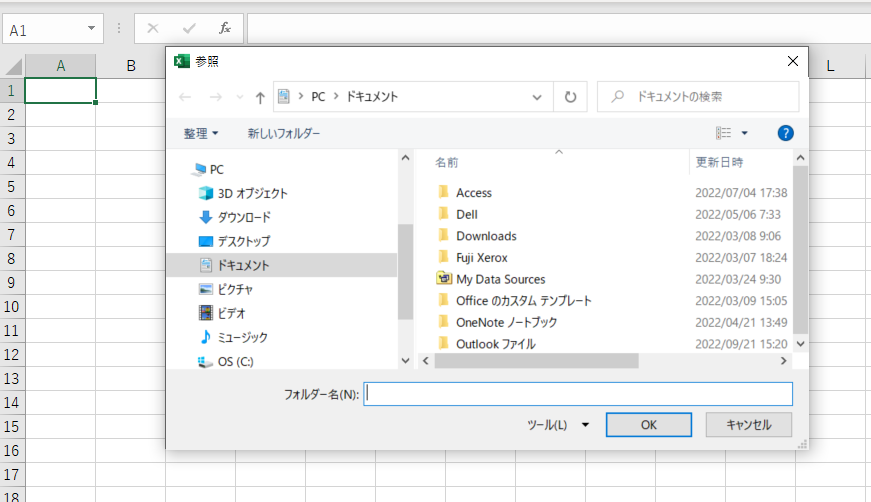The image size is (871, 502).
Task: Open the Name Box dropdown arrow
Action: click(92, 29)
